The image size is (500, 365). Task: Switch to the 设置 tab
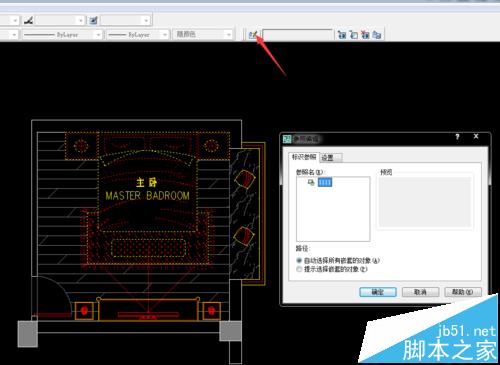(x=330, y=158)
